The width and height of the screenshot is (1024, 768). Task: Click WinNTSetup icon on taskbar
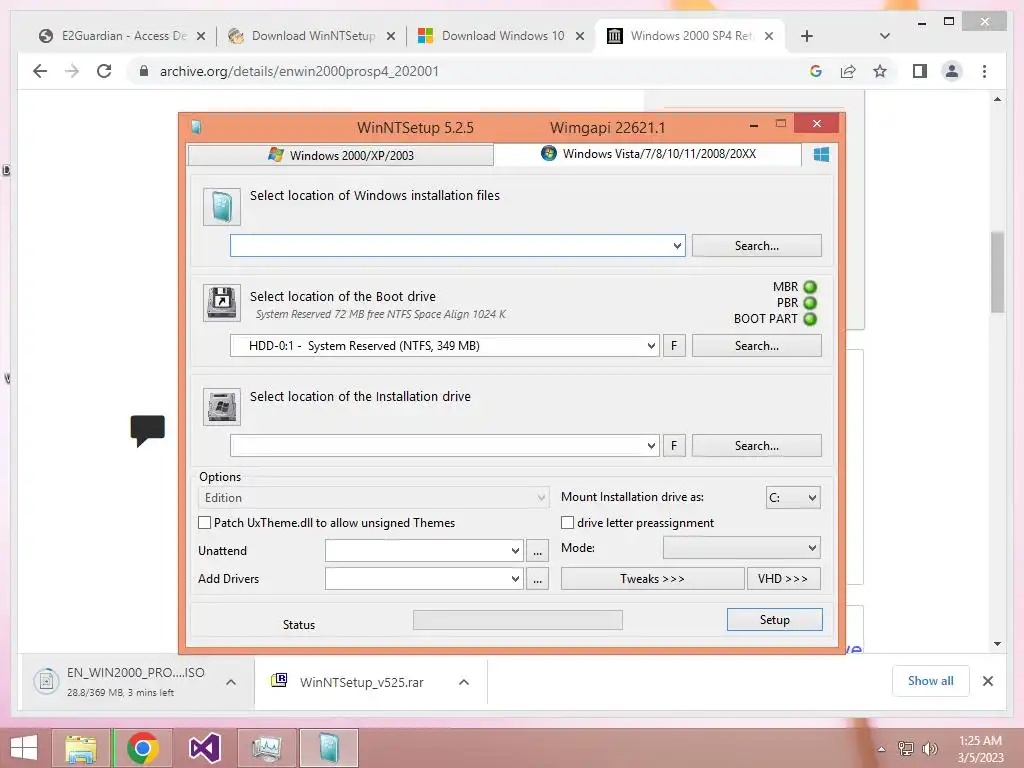pos(329,748)
